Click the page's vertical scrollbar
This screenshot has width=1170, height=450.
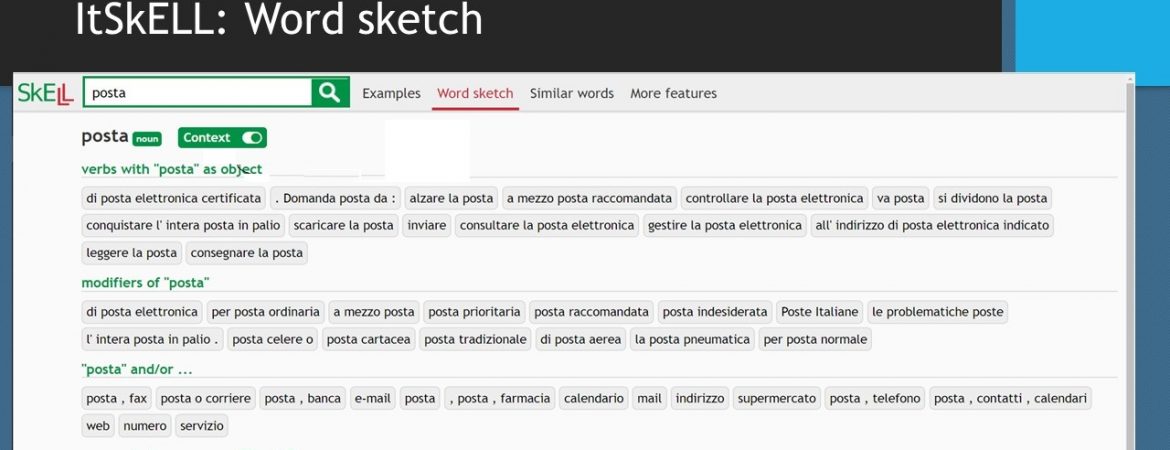[x=1130, y=270]
